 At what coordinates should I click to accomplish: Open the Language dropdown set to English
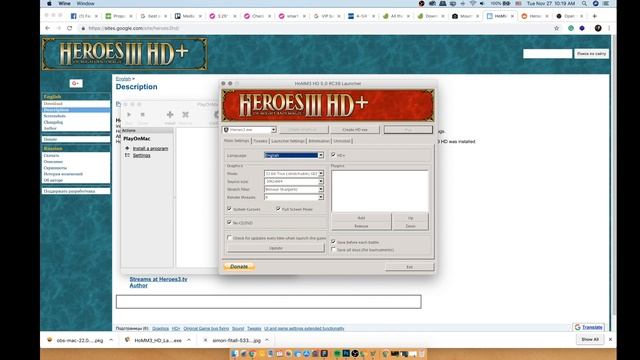[294, 155]
